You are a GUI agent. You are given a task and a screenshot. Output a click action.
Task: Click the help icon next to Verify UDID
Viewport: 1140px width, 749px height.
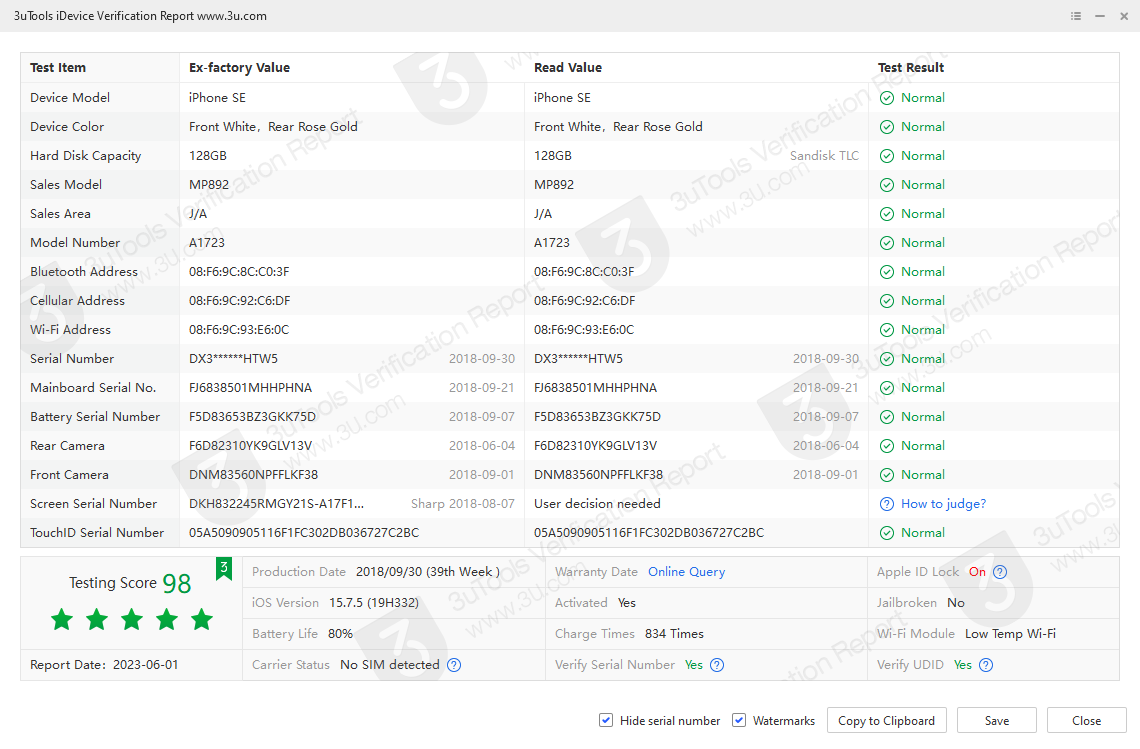tap(986, 664)
